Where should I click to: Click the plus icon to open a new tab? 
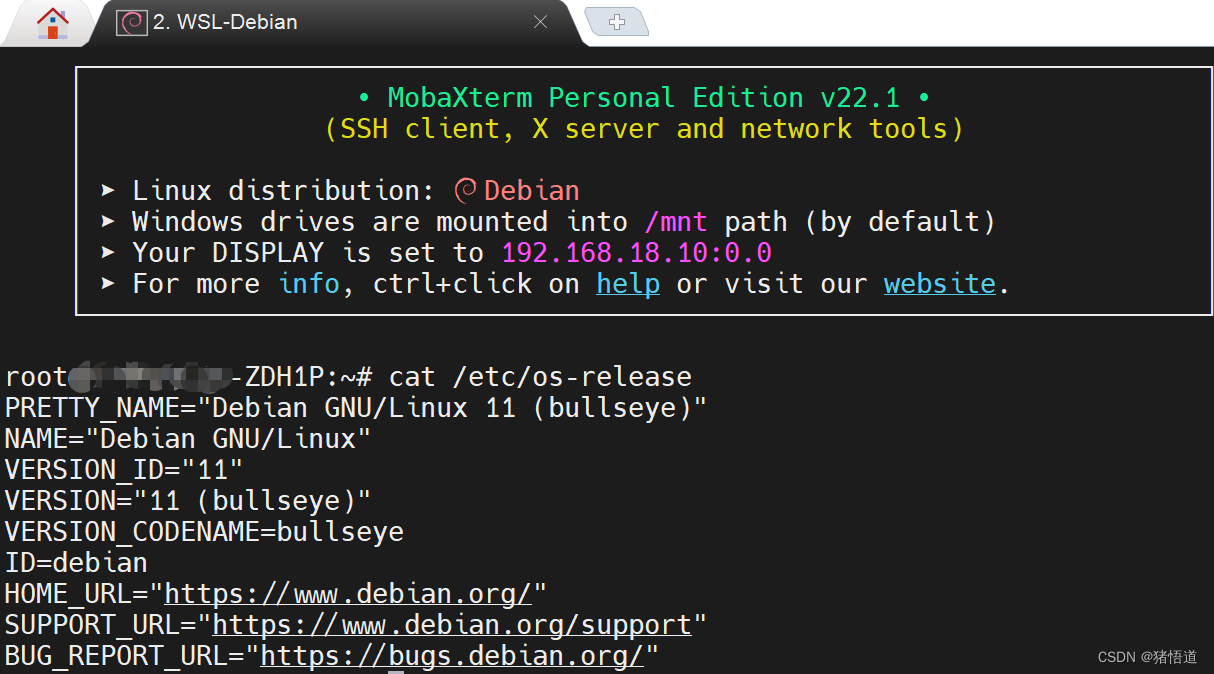617,20
